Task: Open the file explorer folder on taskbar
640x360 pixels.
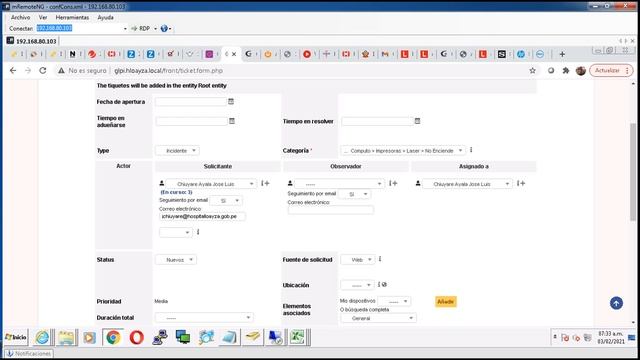Action: coord(66,338)
